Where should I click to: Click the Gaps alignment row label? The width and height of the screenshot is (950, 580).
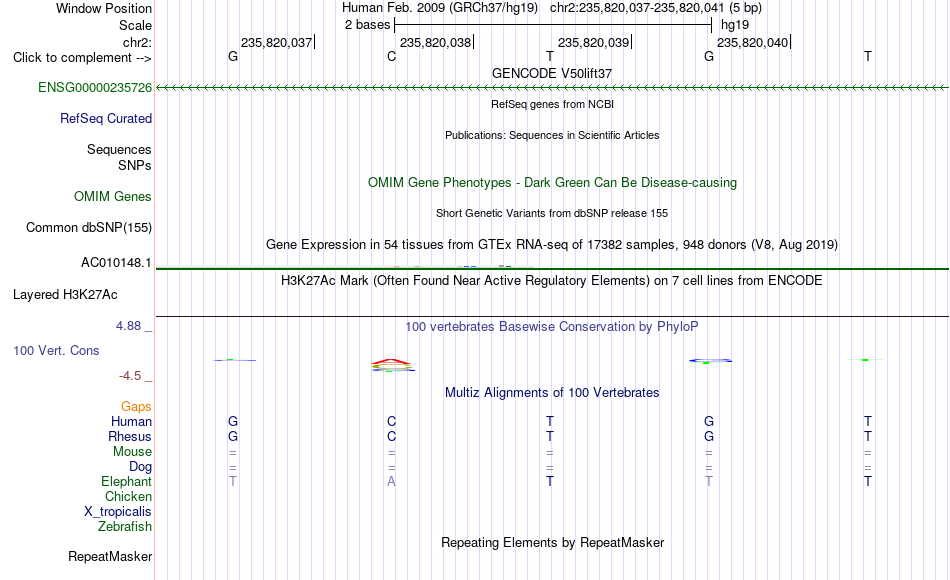[x=136, y=406]
